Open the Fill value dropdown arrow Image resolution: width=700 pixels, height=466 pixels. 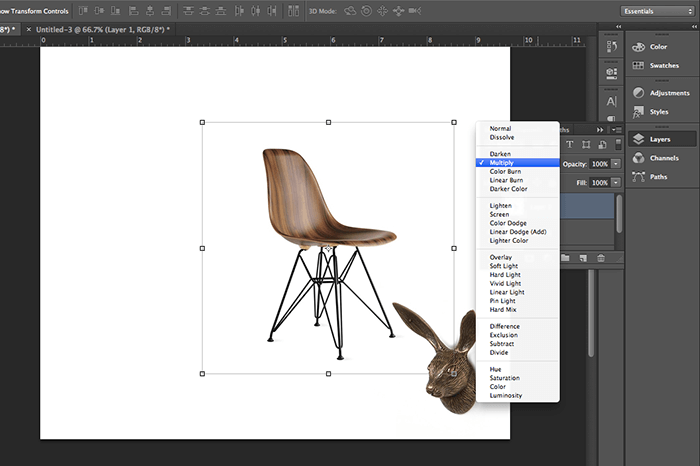[616, 183]
